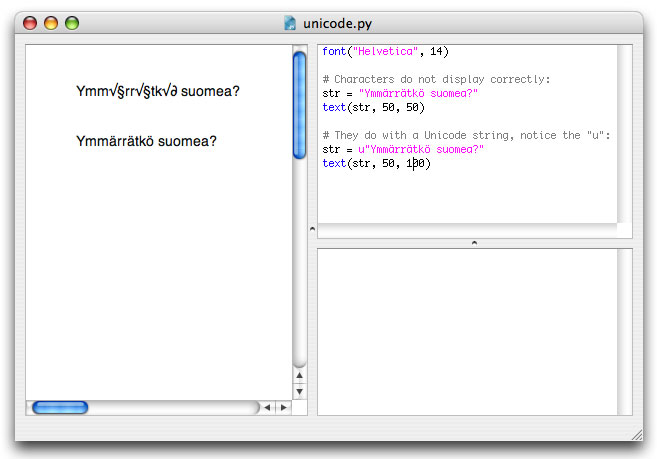Click the comment 'Characters do not display correctly:'
Screen dimensions: 658x459
click(x=436, y=79)
